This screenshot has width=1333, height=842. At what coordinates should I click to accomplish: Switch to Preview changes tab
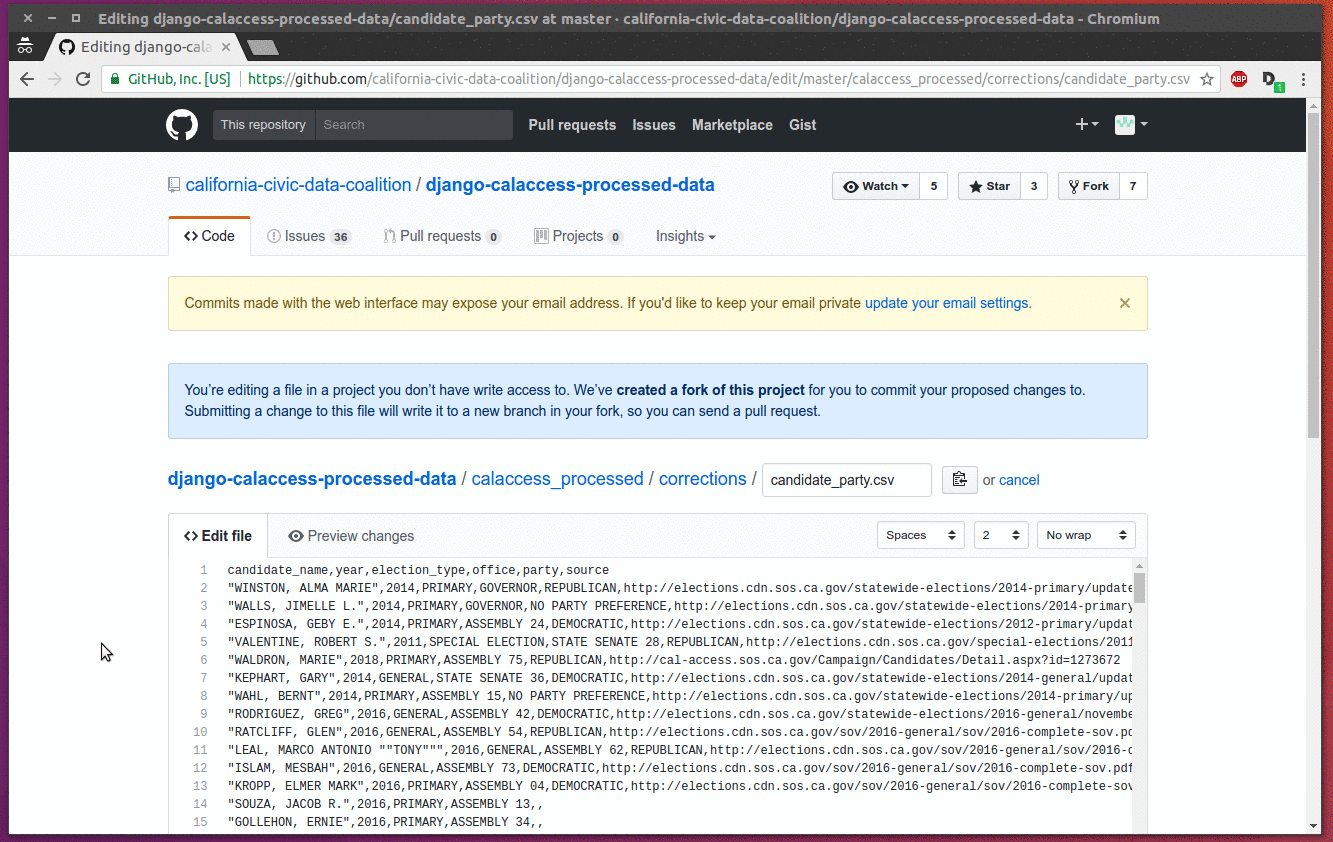[x=351, y=536]
